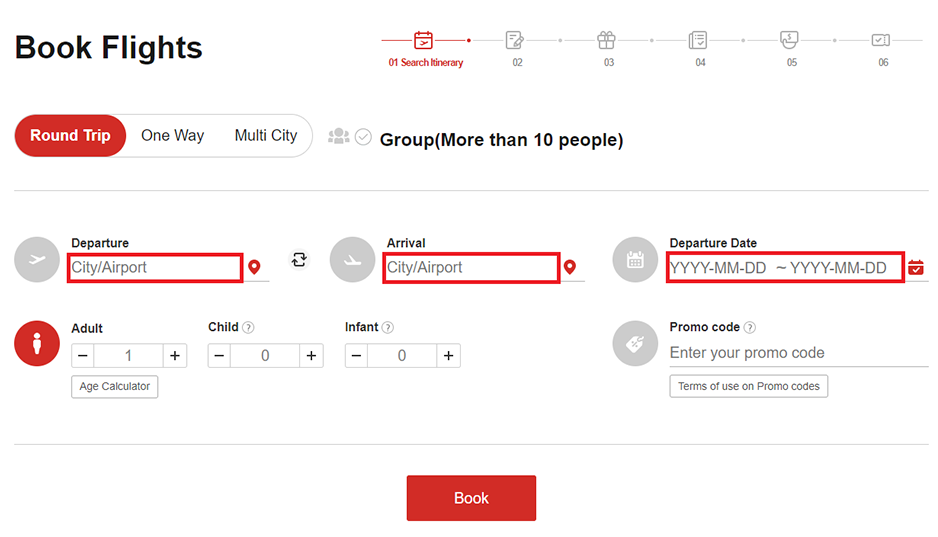Click the Infant help question mark icon
The width and height of the screenshot is (938, 537).
pyautogui.click(x=388, y=328)
